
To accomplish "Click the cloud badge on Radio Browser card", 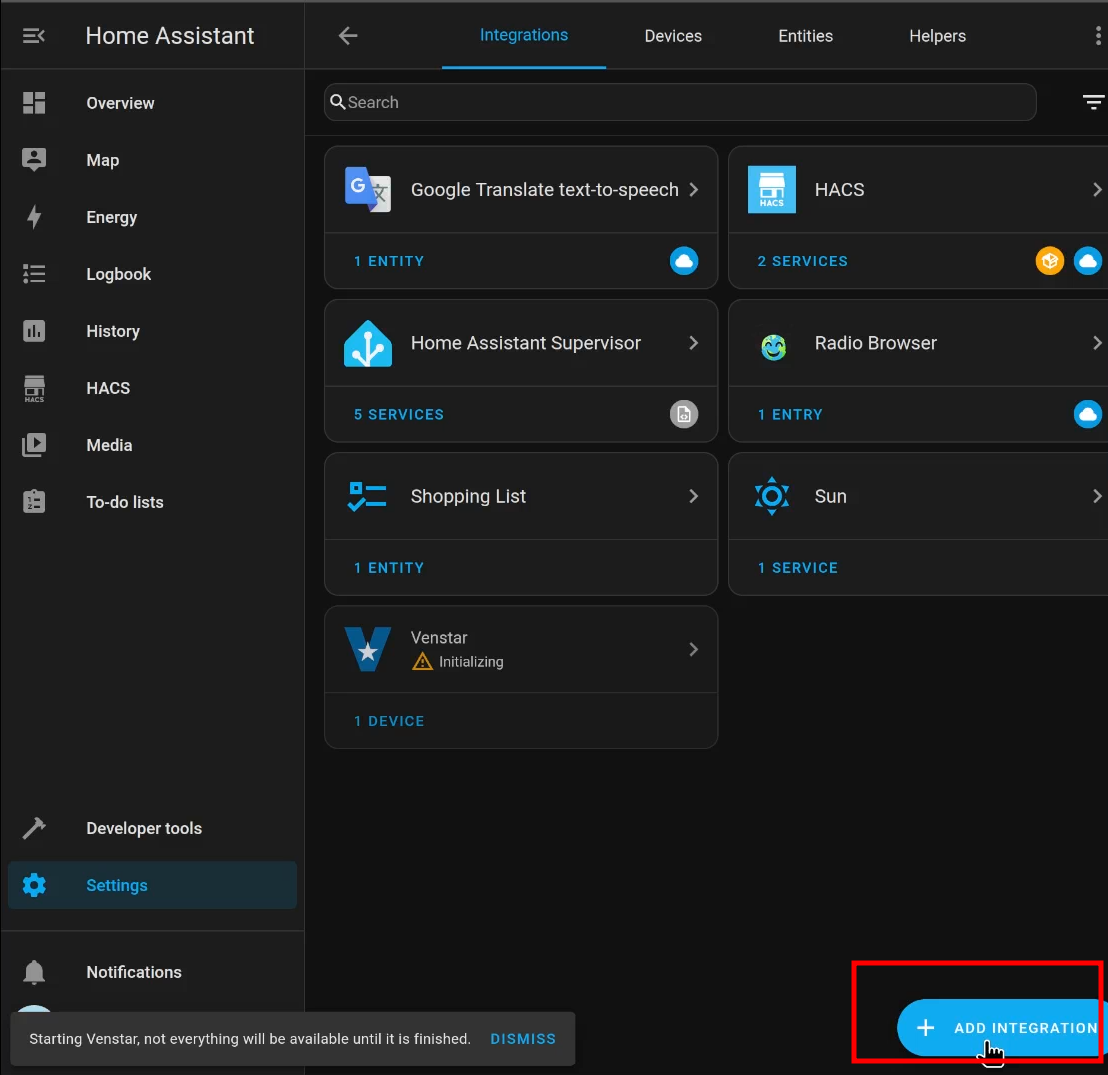I will 1088,414.
